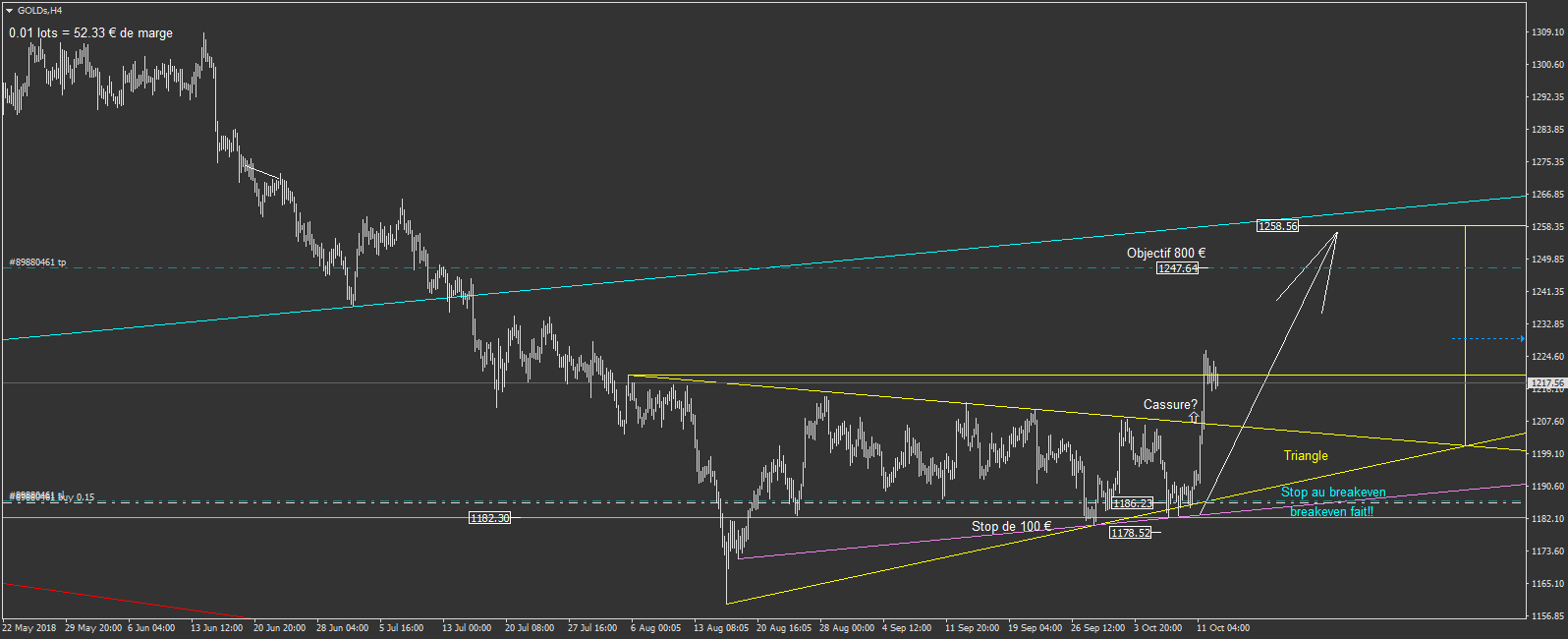This screenshot has height=639, width=1568.
Task: Click the 'Objectif 800 €' text label
Action: point(1165,253)
